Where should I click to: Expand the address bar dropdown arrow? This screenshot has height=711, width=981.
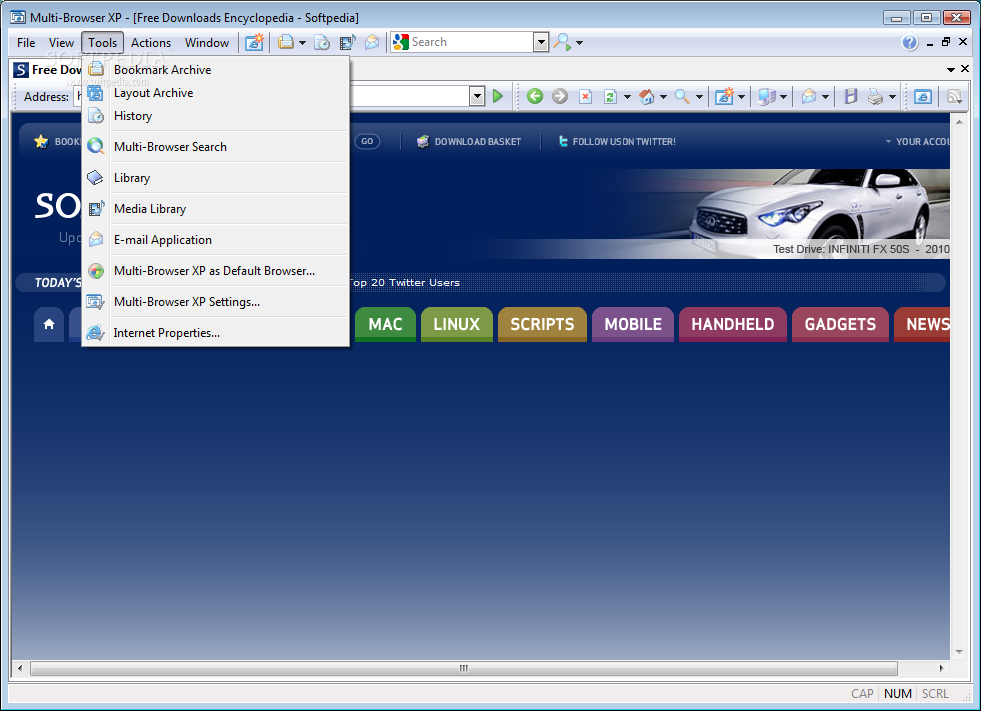coord(477,96)
